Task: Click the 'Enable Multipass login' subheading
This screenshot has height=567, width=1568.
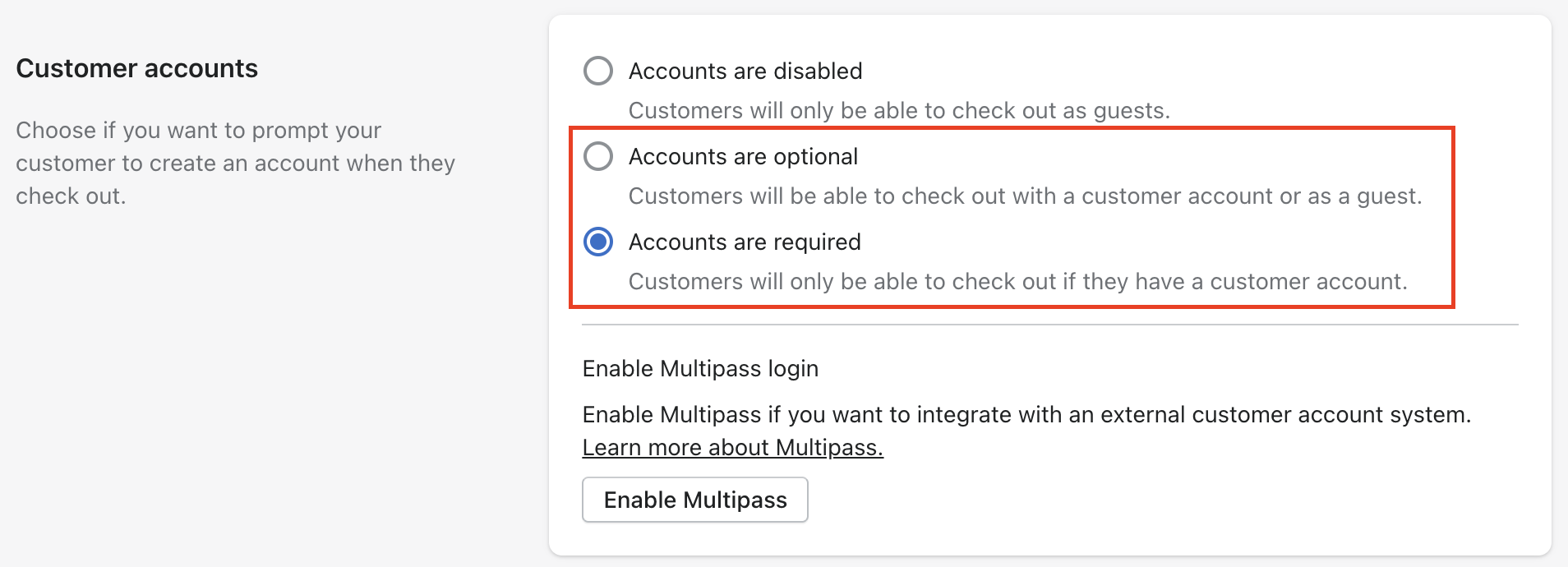Action: pyautogui.click(x=700, y=368)
